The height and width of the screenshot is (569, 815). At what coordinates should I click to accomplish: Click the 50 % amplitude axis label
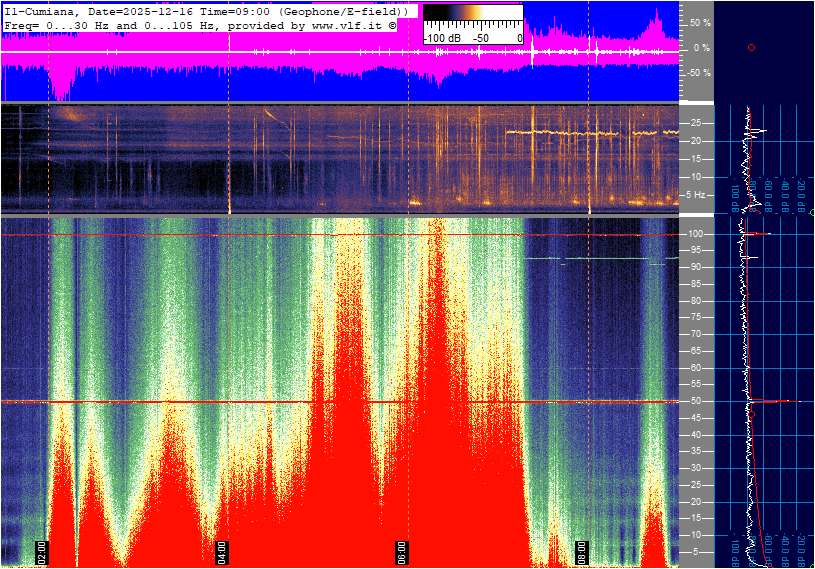tap(700, 22)
